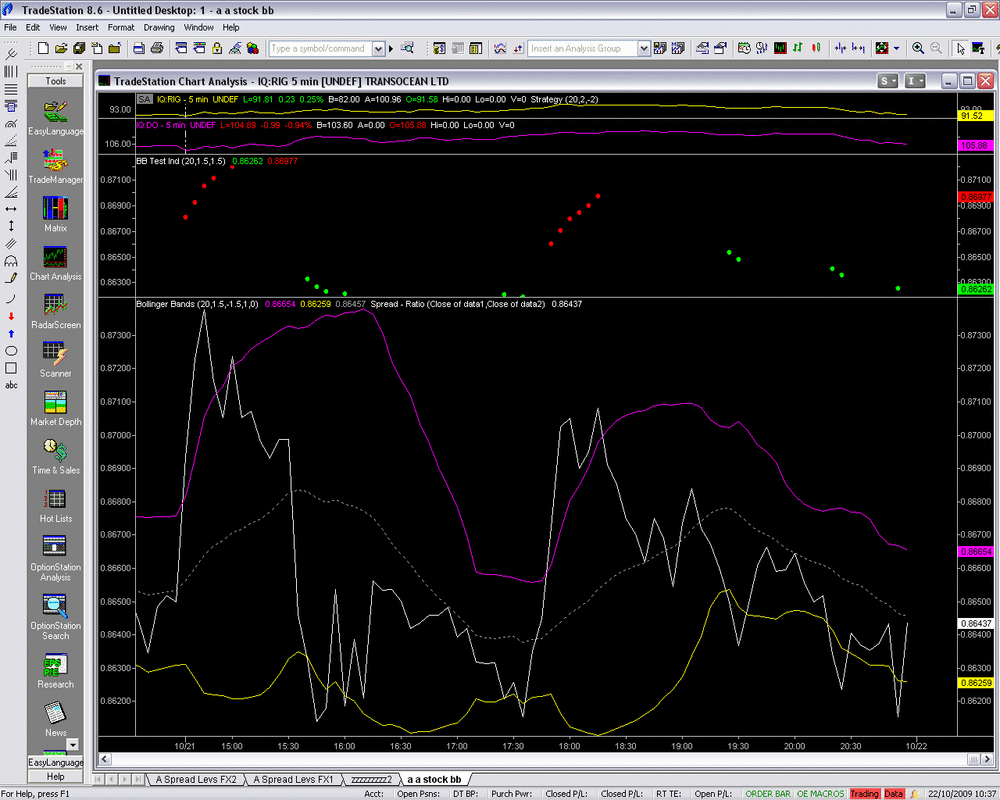Image resolution: width=1000 pixels, height=800 pixels.
Task: Open OptionStation Search tool
Action: (55, 617)
